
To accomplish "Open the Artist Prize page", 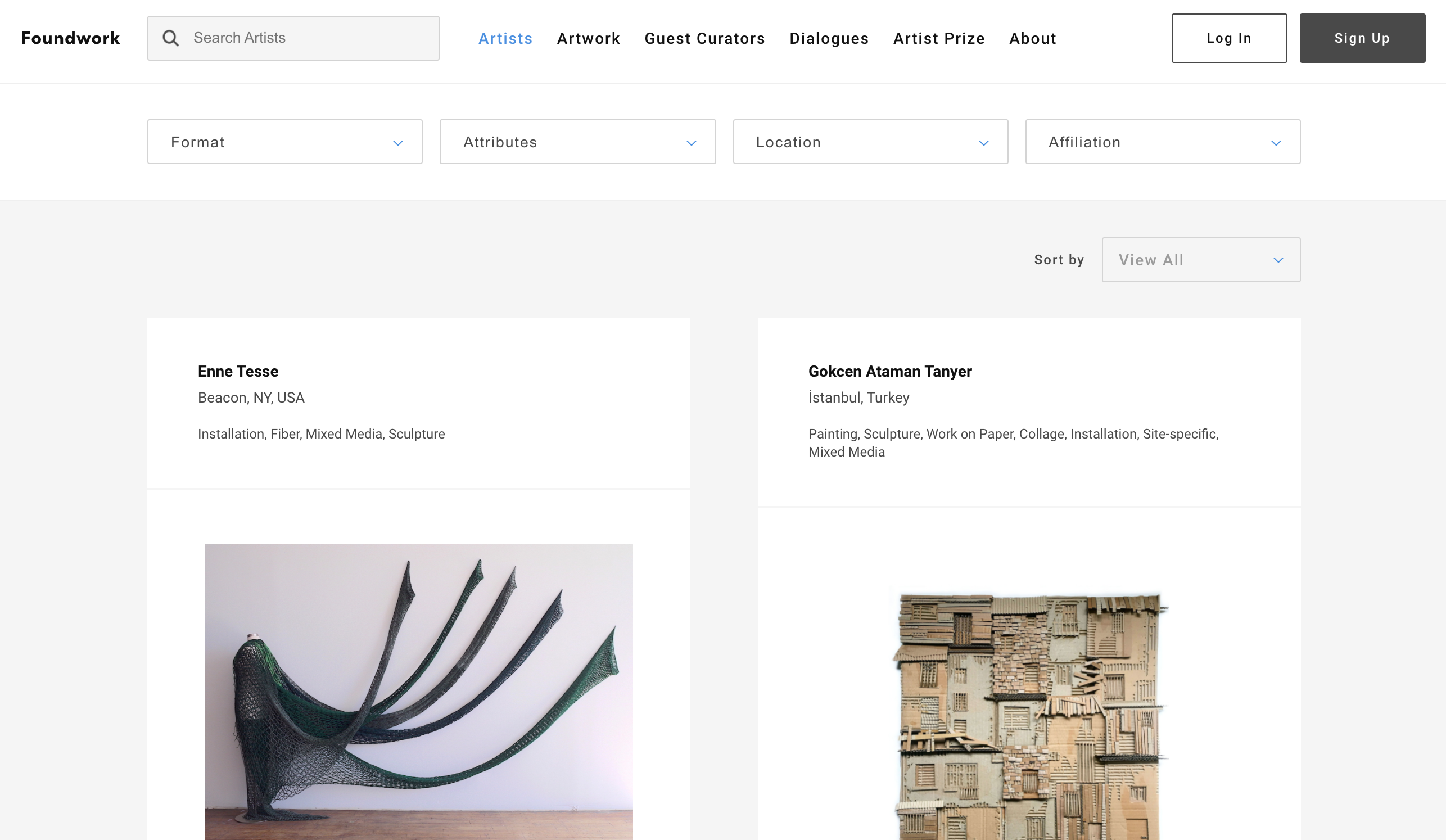I will (x=939, y=38).
